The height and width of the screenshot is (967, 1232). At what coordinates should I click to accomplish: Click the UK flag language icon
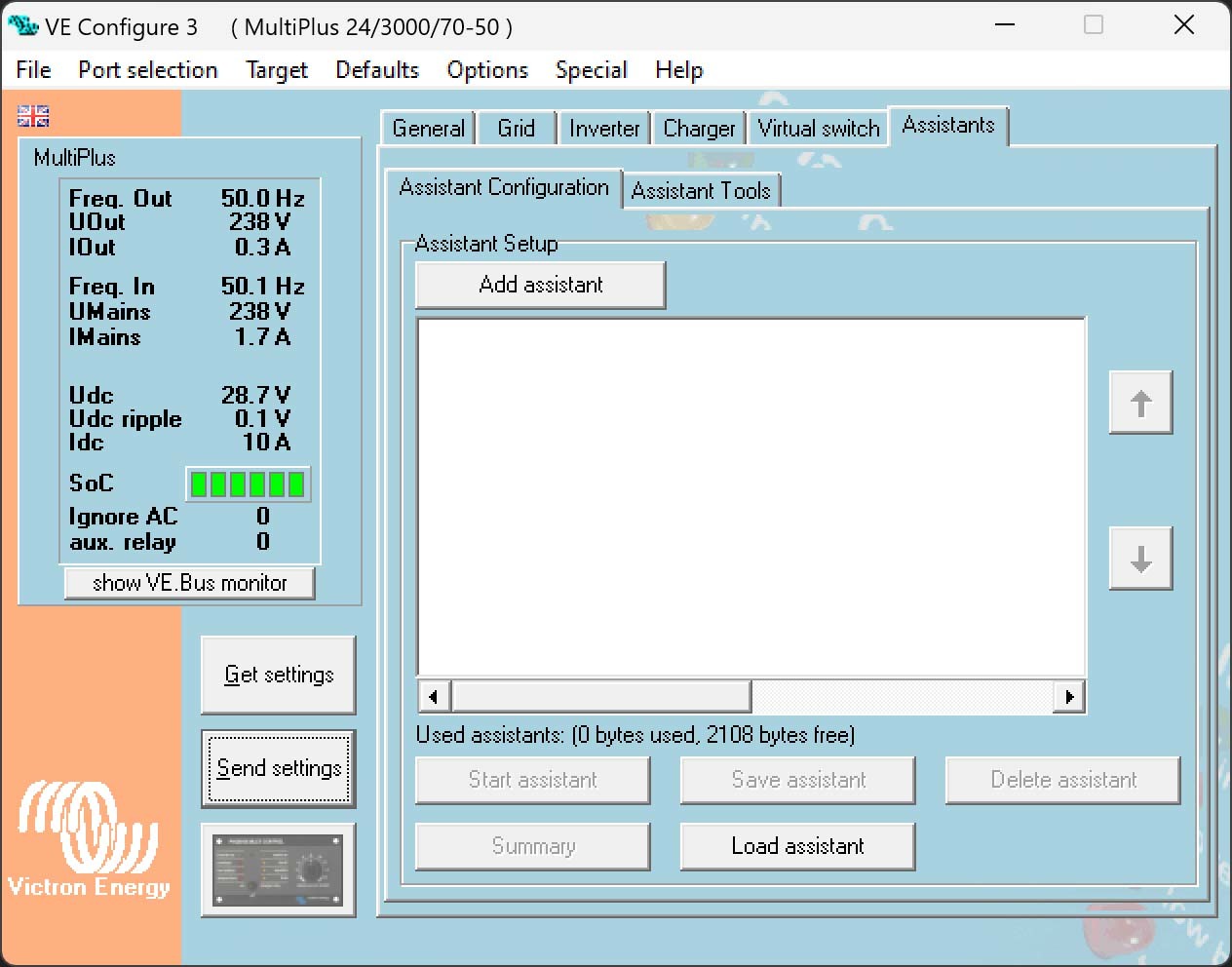pos(33,116)
